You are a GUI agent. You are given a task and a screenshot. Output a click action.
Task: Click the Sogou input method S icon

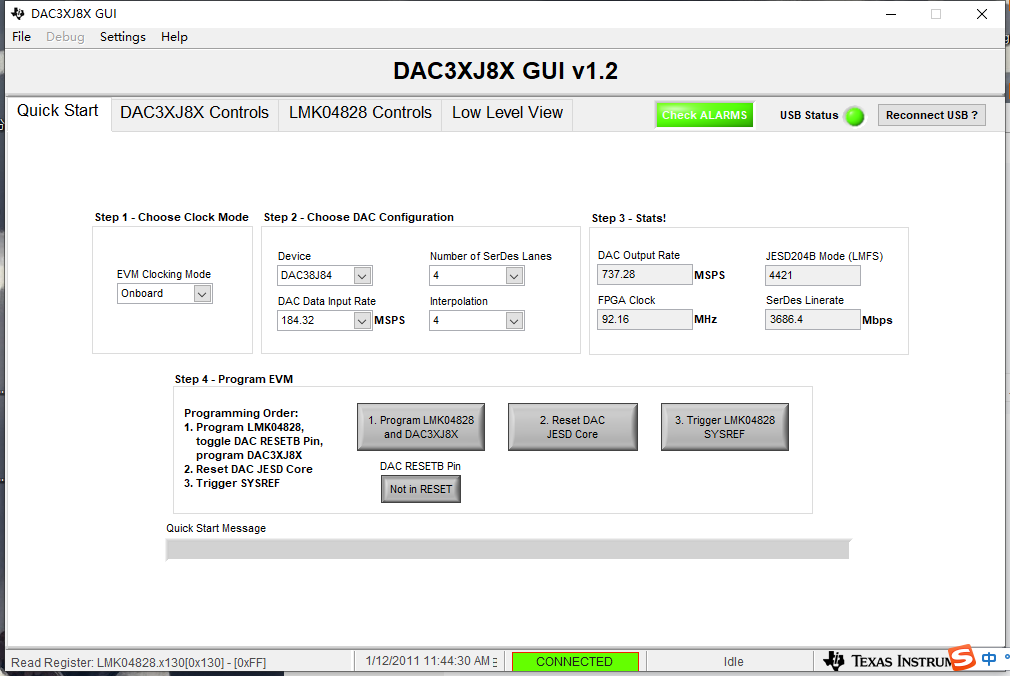963,658
